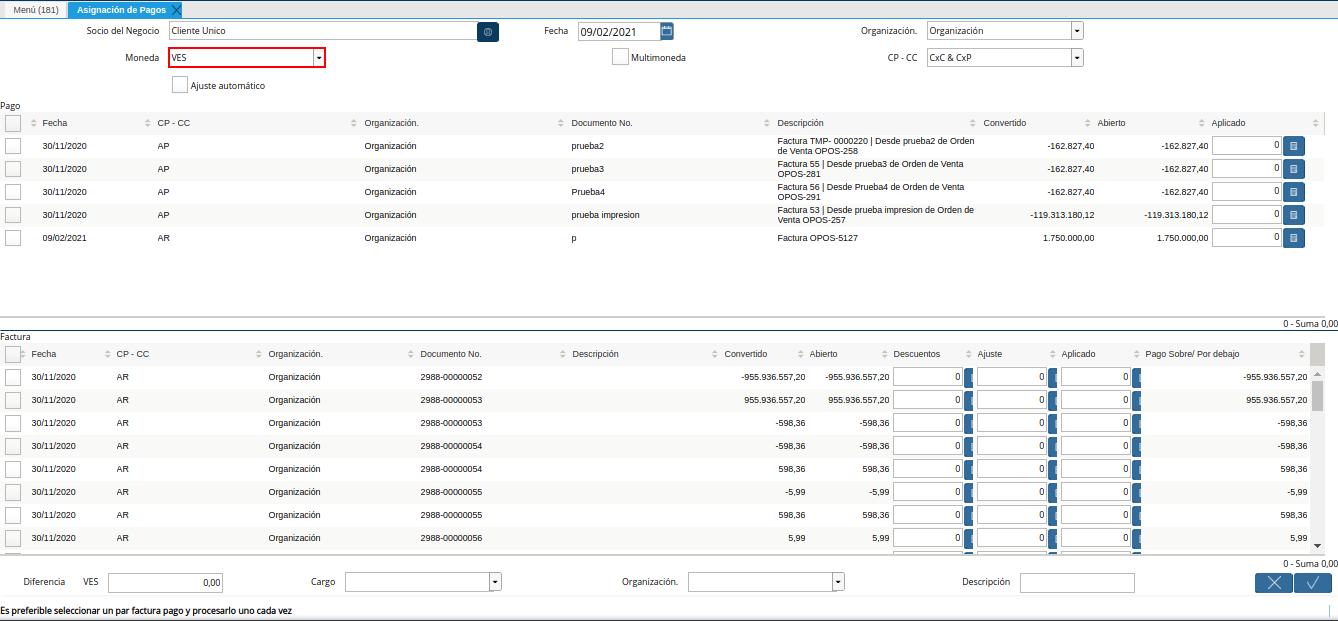Screen dimensions: 1338x621
Task: Click calculator icon in Prueba4 payment row
Action: tap(1293, 192)
